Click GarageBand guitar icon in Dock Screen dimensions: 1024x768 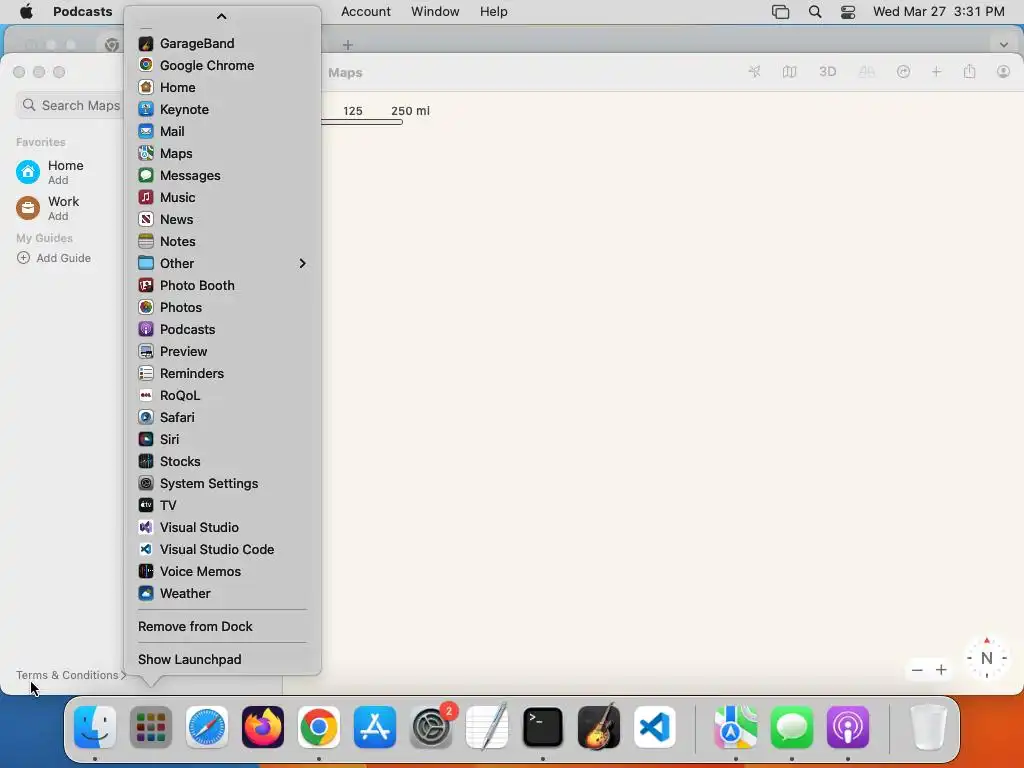(x=599, y=727)
